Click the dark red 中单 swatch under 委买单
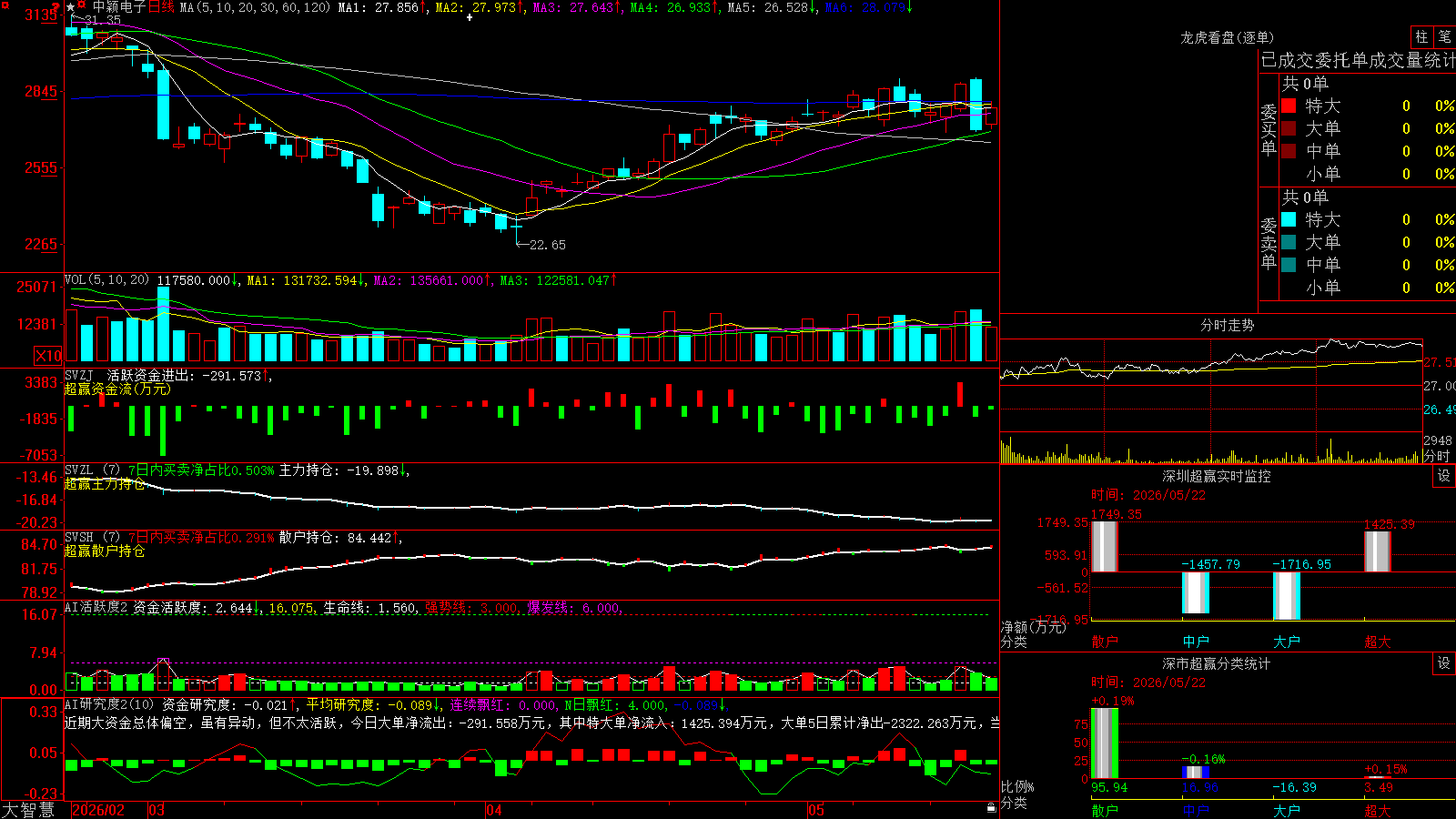This screenshot has height=819, width=1456. 1289,151
